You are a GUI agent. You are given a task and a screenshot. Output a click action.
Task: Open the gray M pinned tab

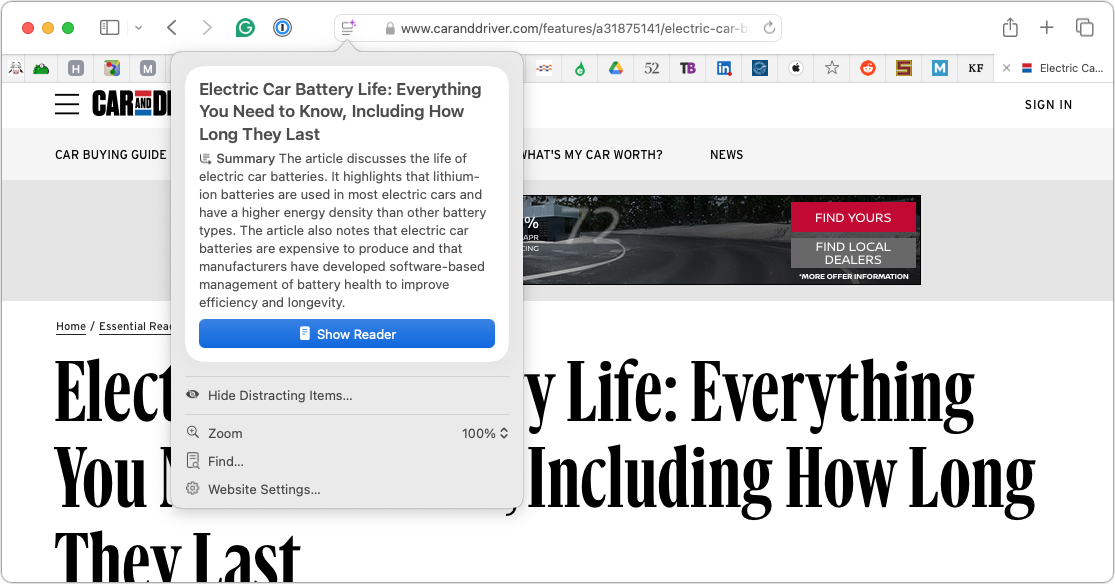pyautogui.click(x=147, y=68)
